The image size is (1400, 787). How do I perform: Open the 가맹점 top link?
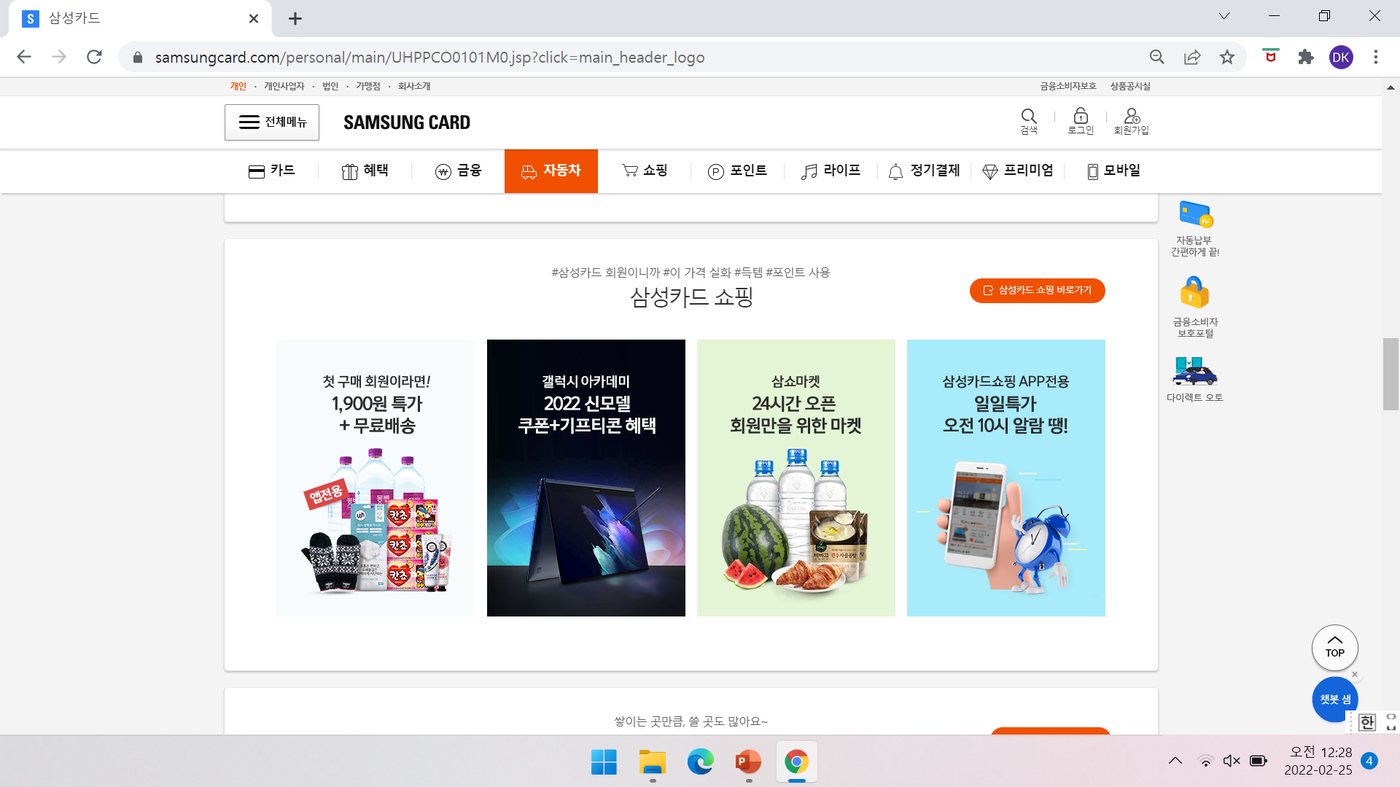[368, 86]
